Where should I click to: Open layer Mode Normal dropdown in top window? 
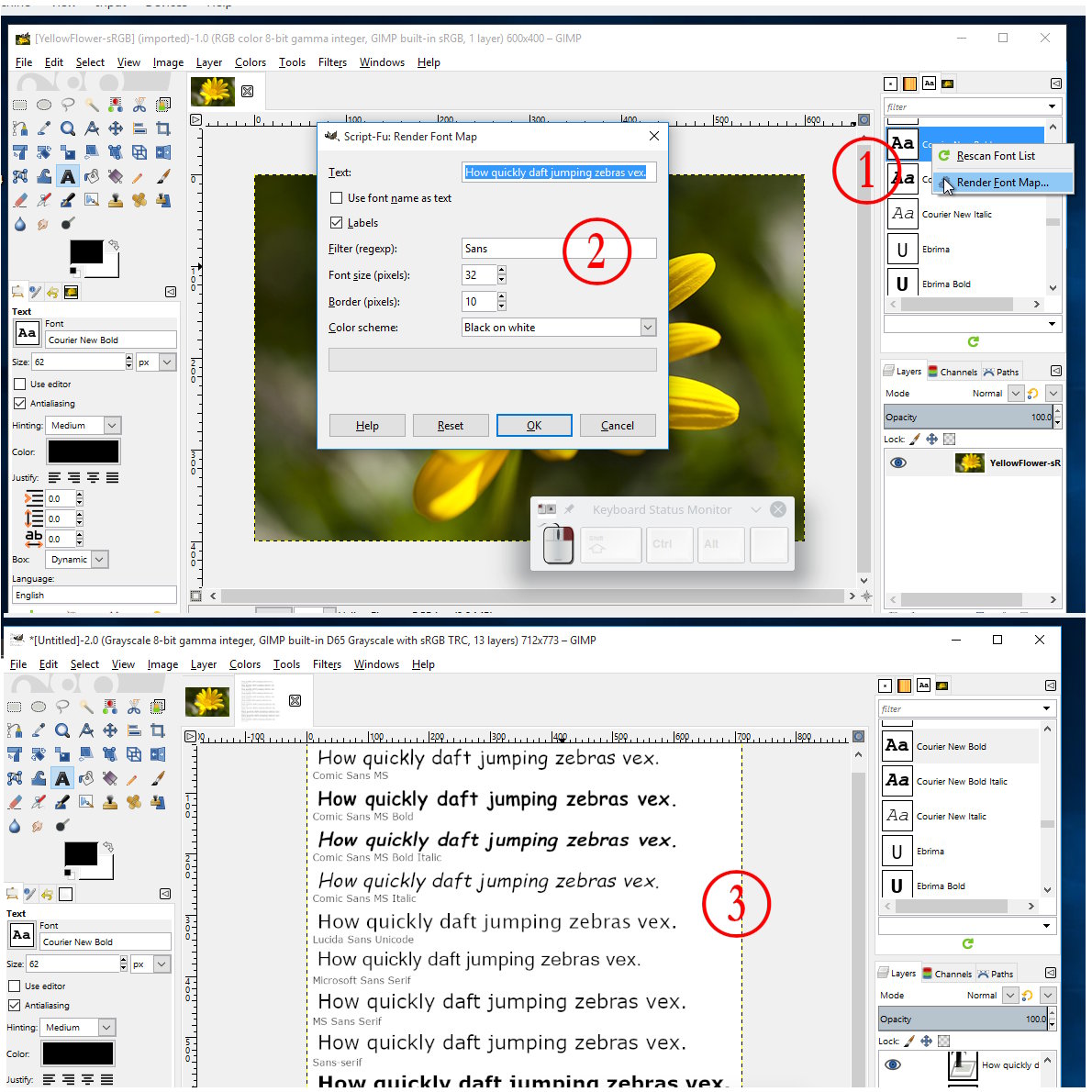1016,394
